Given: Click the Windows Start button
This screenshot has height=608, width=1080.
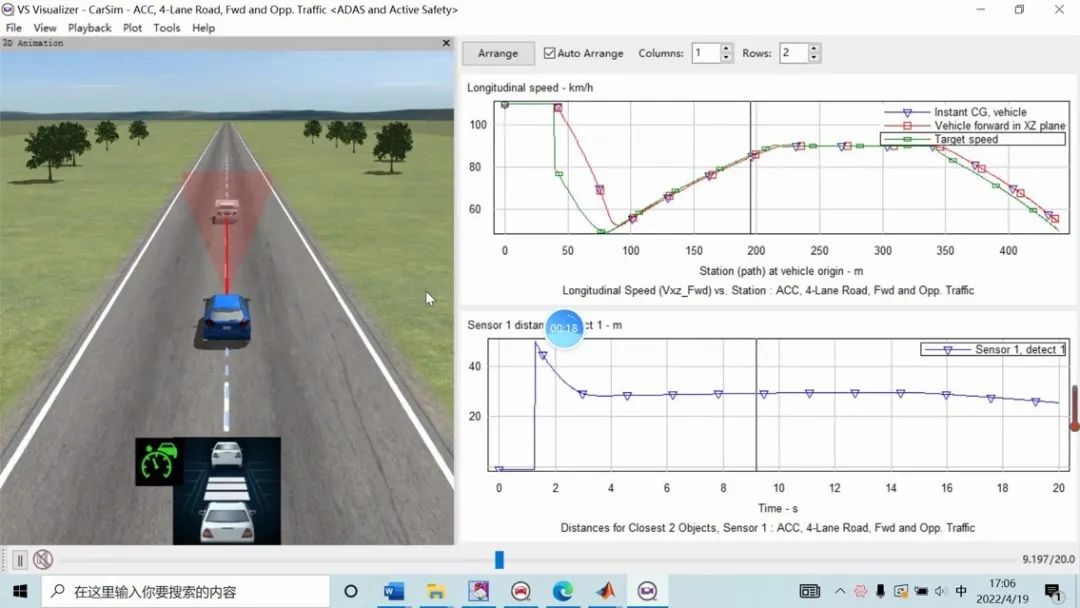Looking at the screenshot, I should pyautogui.click(x=20, y=591).
